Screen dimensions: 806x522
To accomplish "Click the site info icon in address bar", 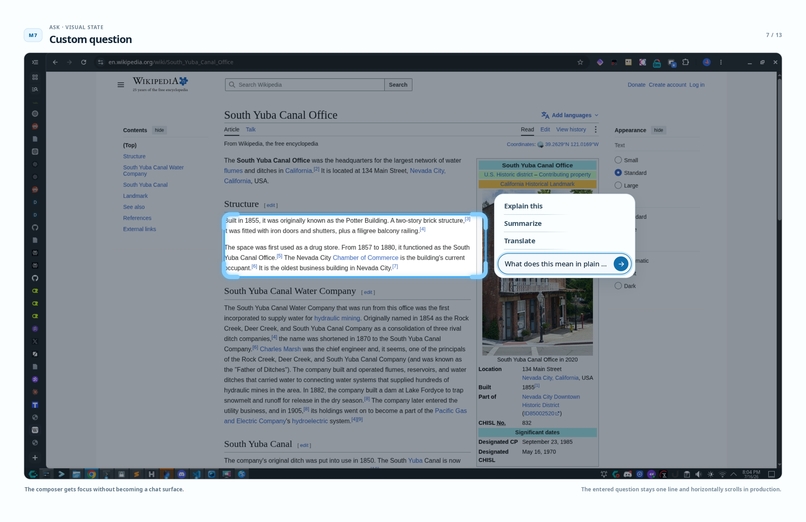I will point(101,62).
